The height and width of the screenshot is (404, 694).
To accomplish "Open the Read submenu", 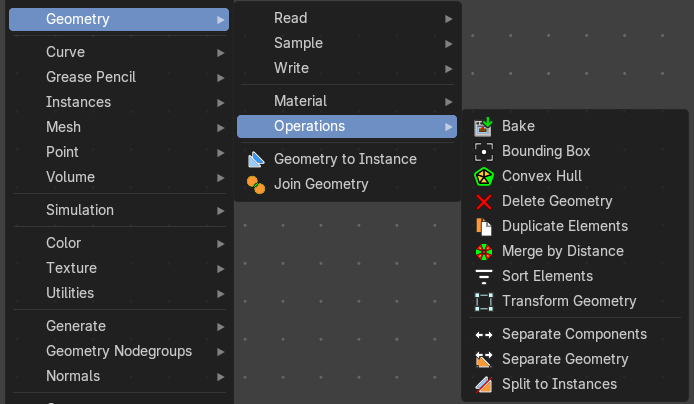I will pyautogui.click(x=347, y=19).
